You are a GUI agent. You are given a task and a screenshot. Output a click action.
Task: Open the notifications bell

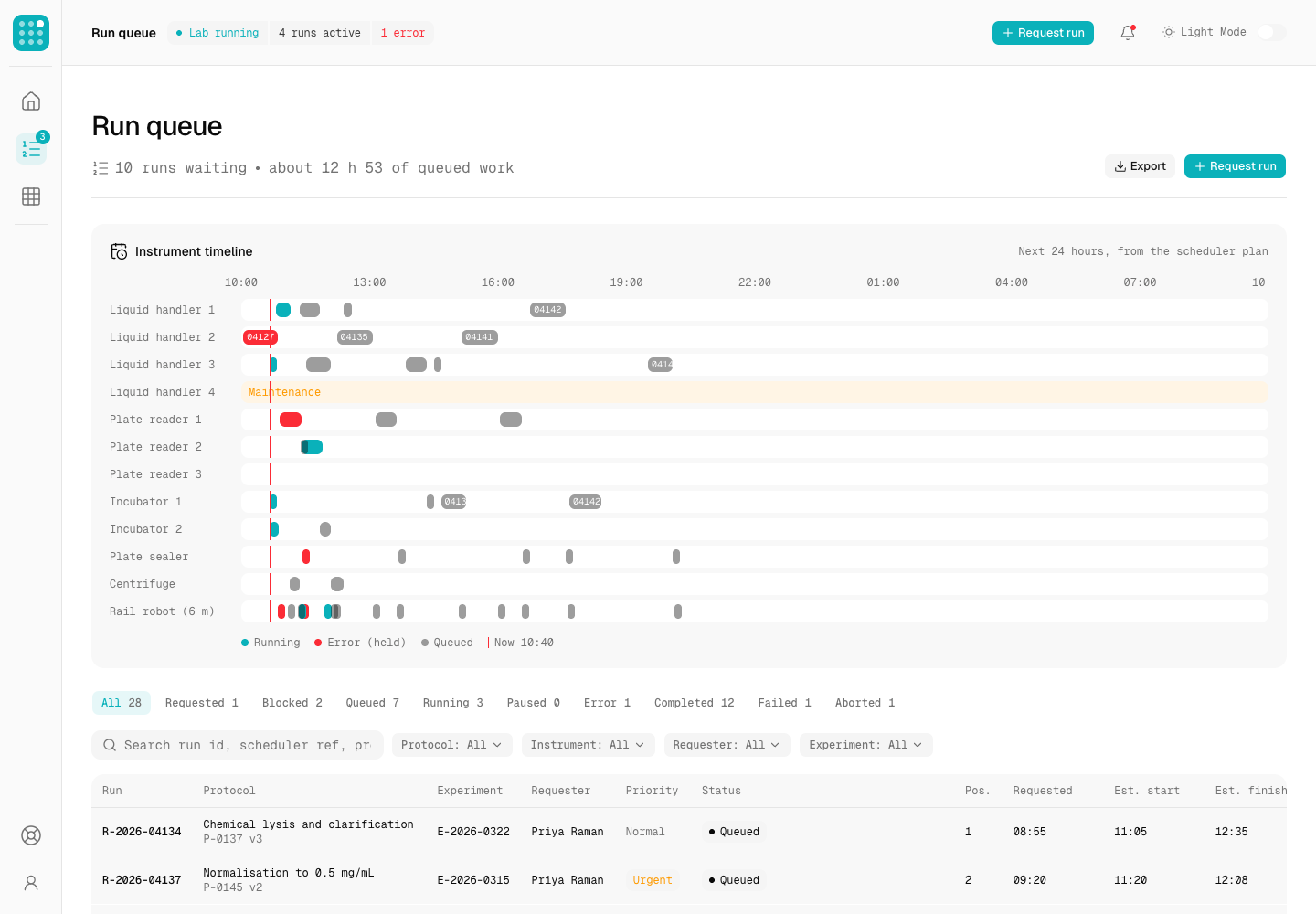click(x=1128, y=33)
